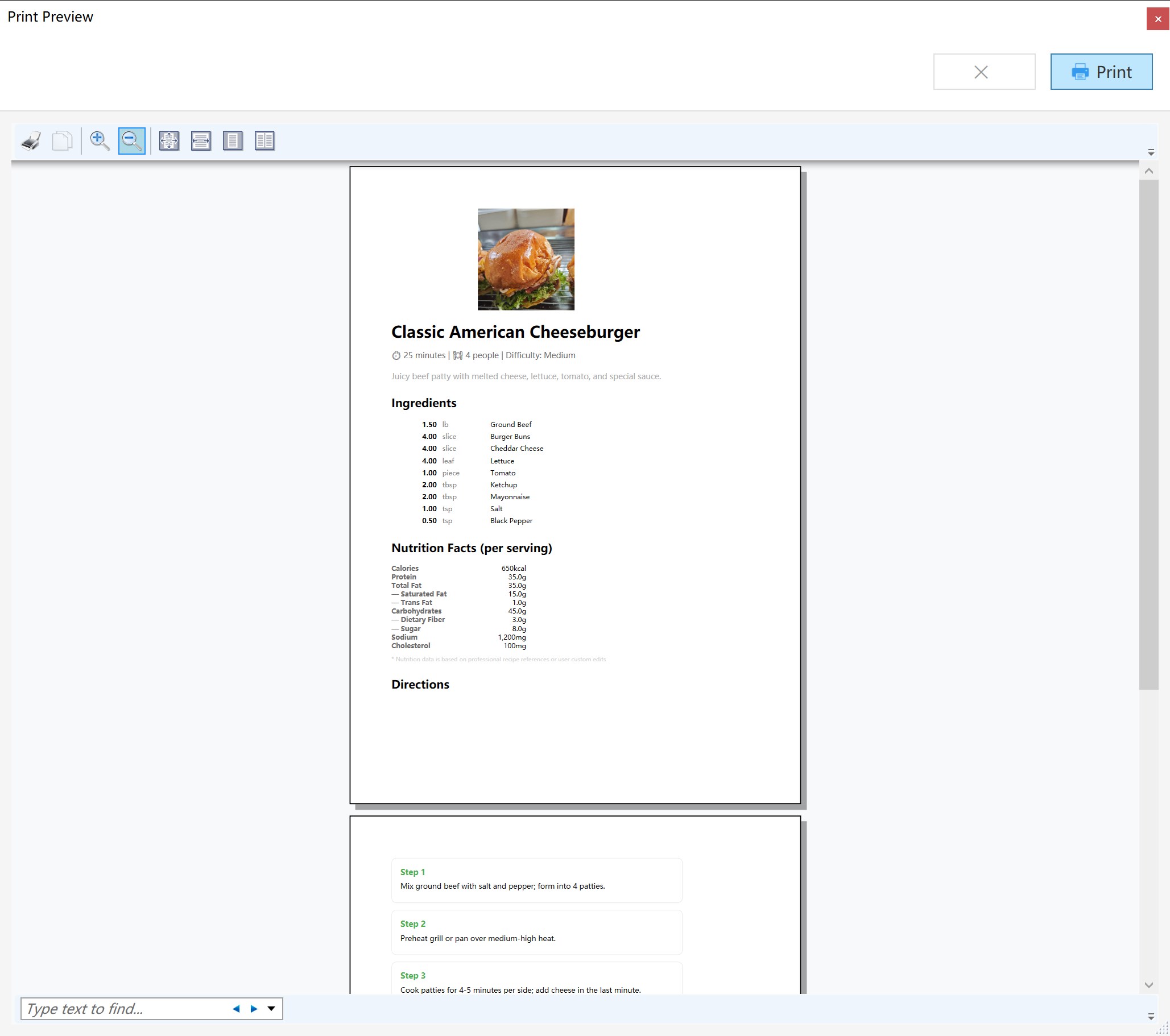Click the vertical scrollbar thumb

pyautogui.click(x=1149, y=435)
